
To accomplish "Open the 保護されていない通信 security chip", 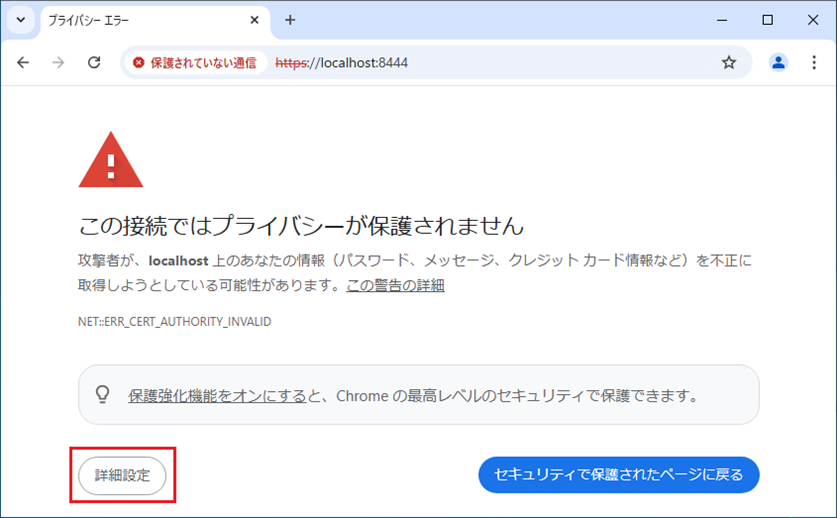I will [195, 63].
